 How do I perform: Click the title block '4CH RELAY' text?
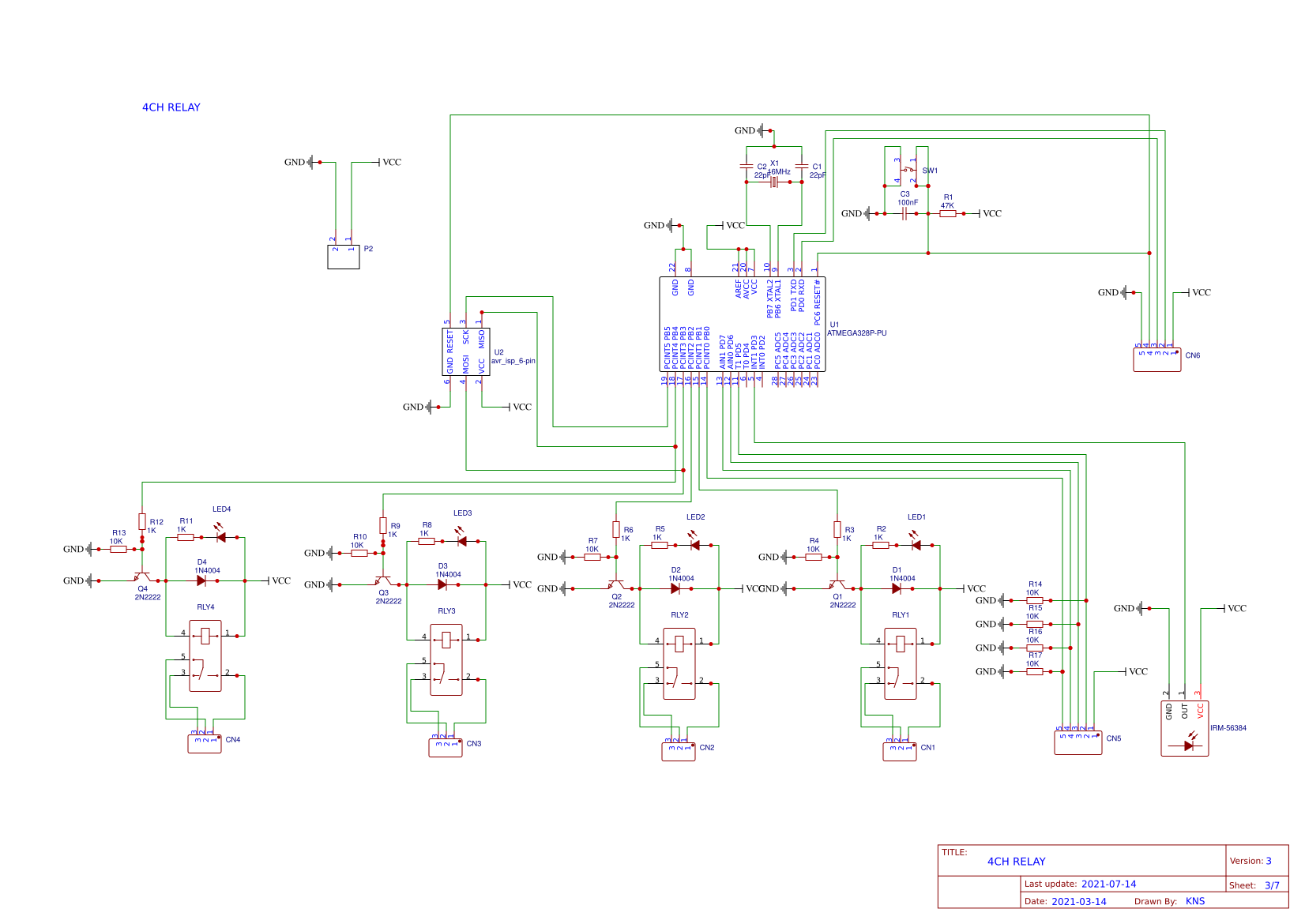click(x=1017, y=862)
